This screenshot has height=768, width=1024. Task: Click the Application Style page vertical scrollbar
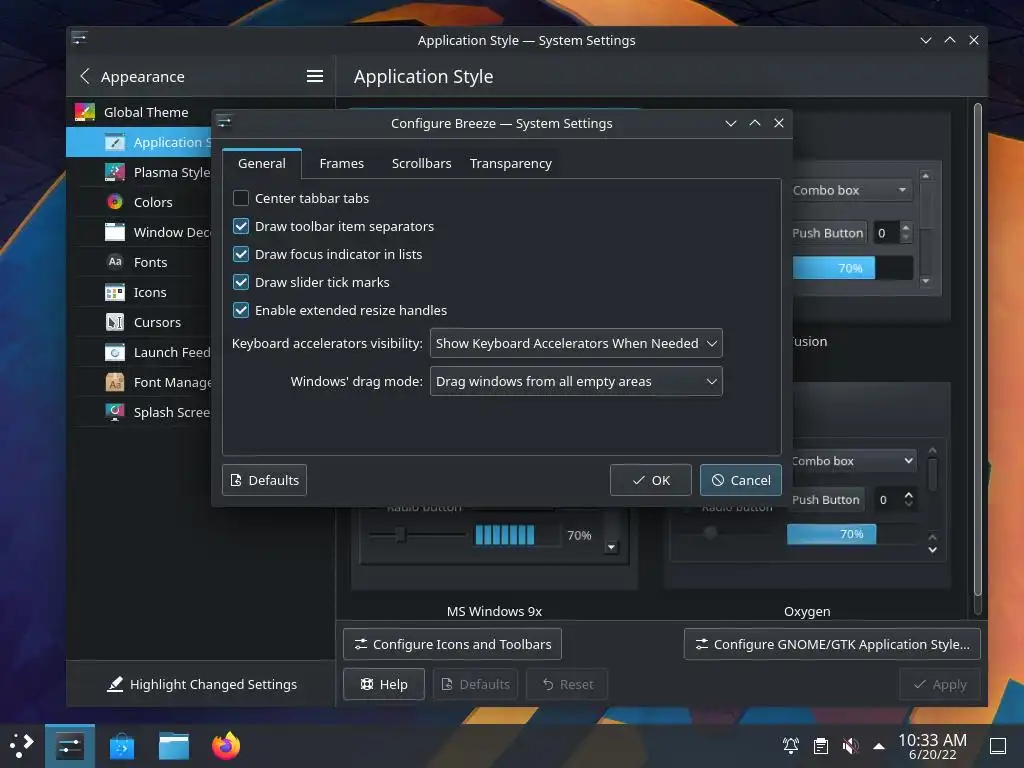pos(978,349)
